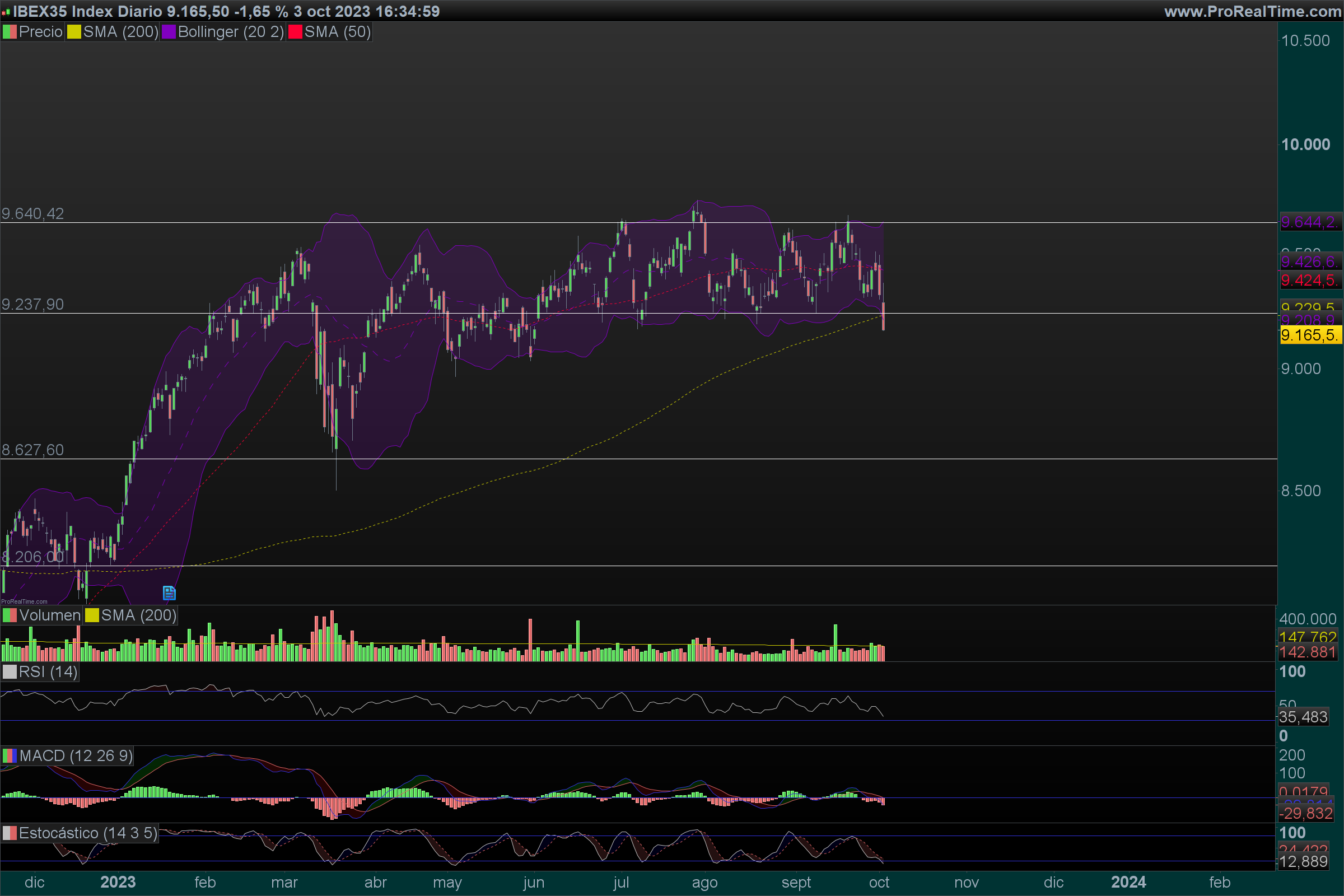Click the red SMA (50) swatch
This screenshot has width=1344, height=896.
(295, 32)
